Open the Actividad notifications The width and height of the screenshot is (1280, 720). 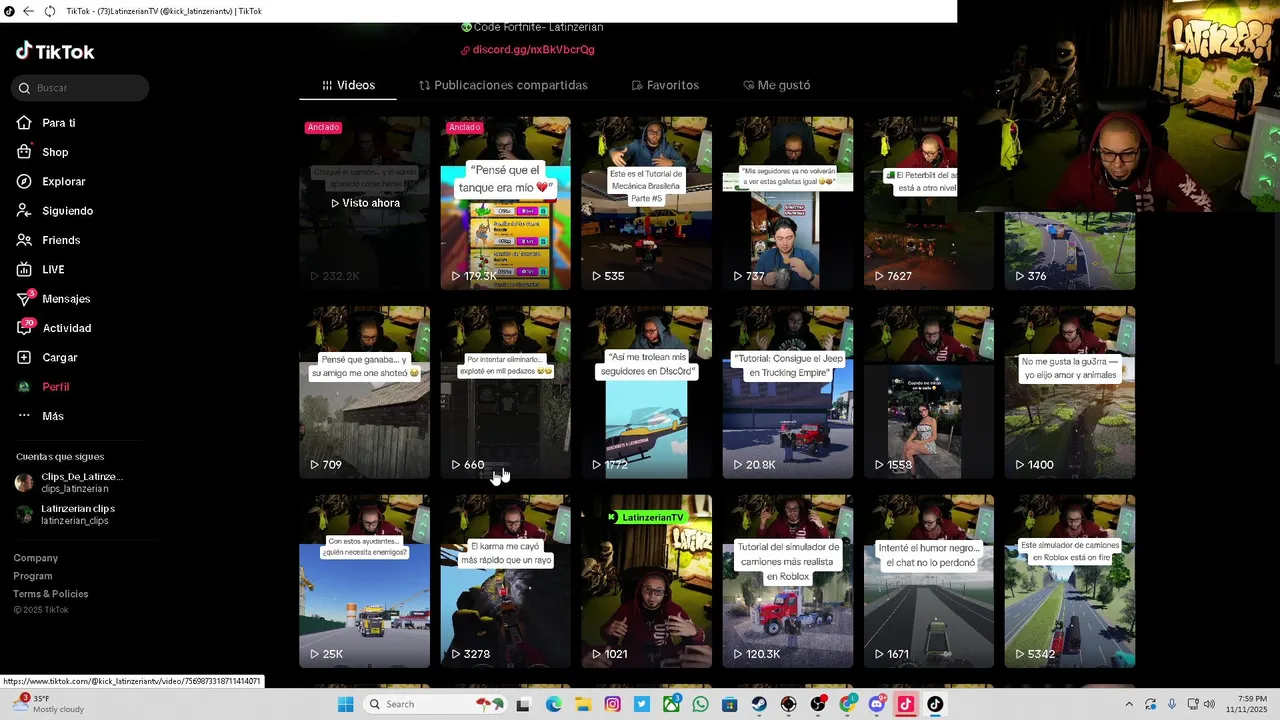[x=54, y=328]
